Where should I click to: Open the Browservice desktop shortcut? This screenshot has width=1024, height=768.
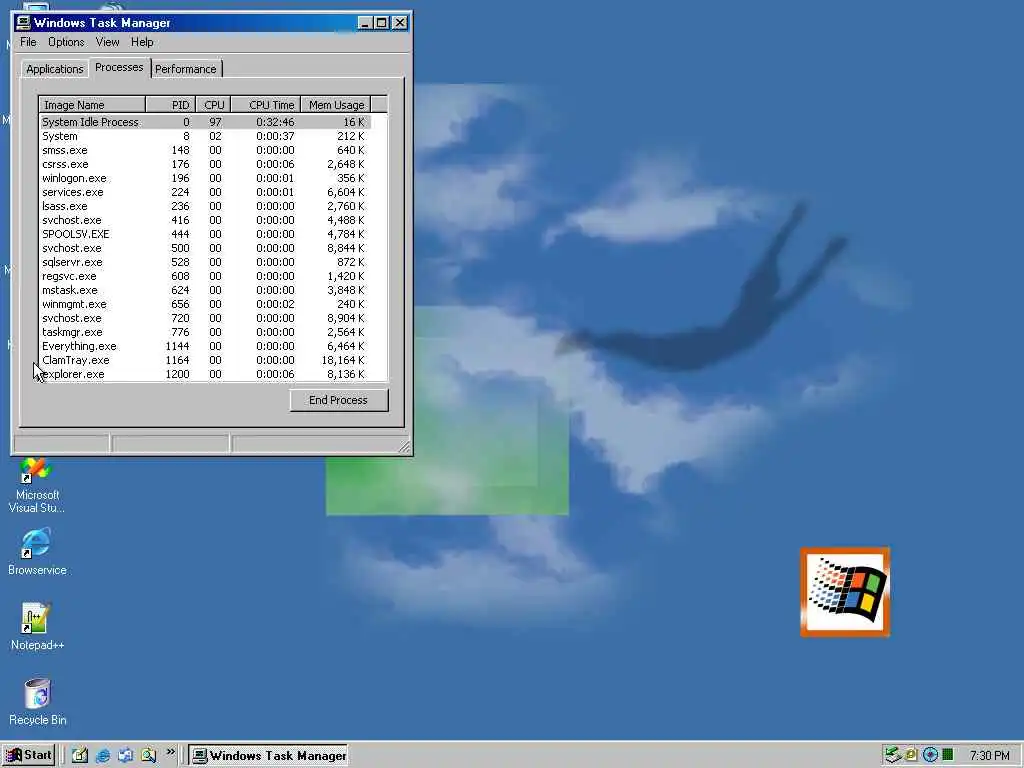coord(37,552)
